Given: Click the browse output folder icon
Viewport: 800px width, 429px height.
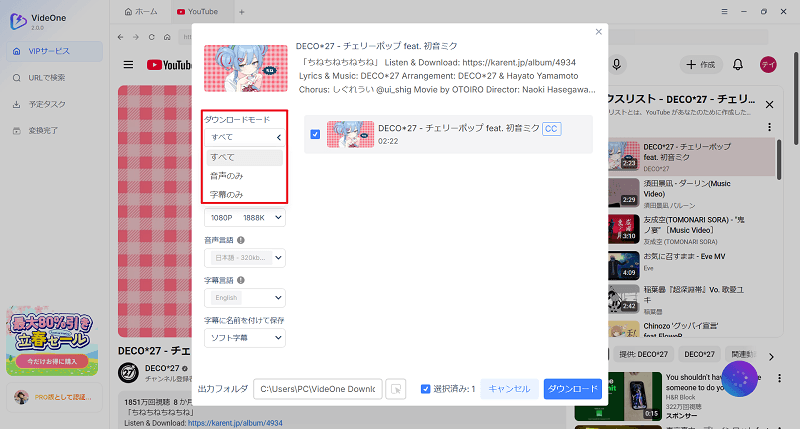Looking at the screenshot, I should (396, 389).
